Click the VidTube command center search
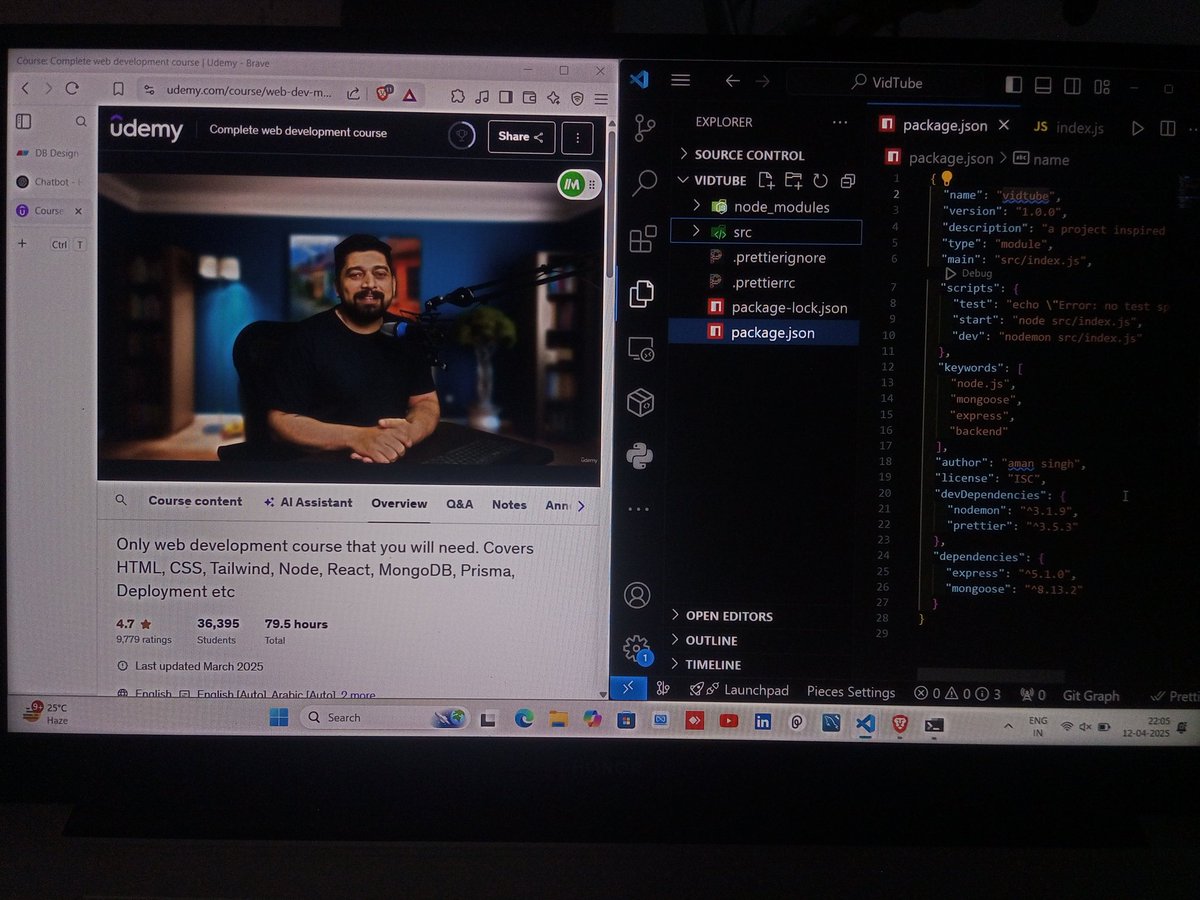Viewport: 1200px width, 900px height. point(888,83)
